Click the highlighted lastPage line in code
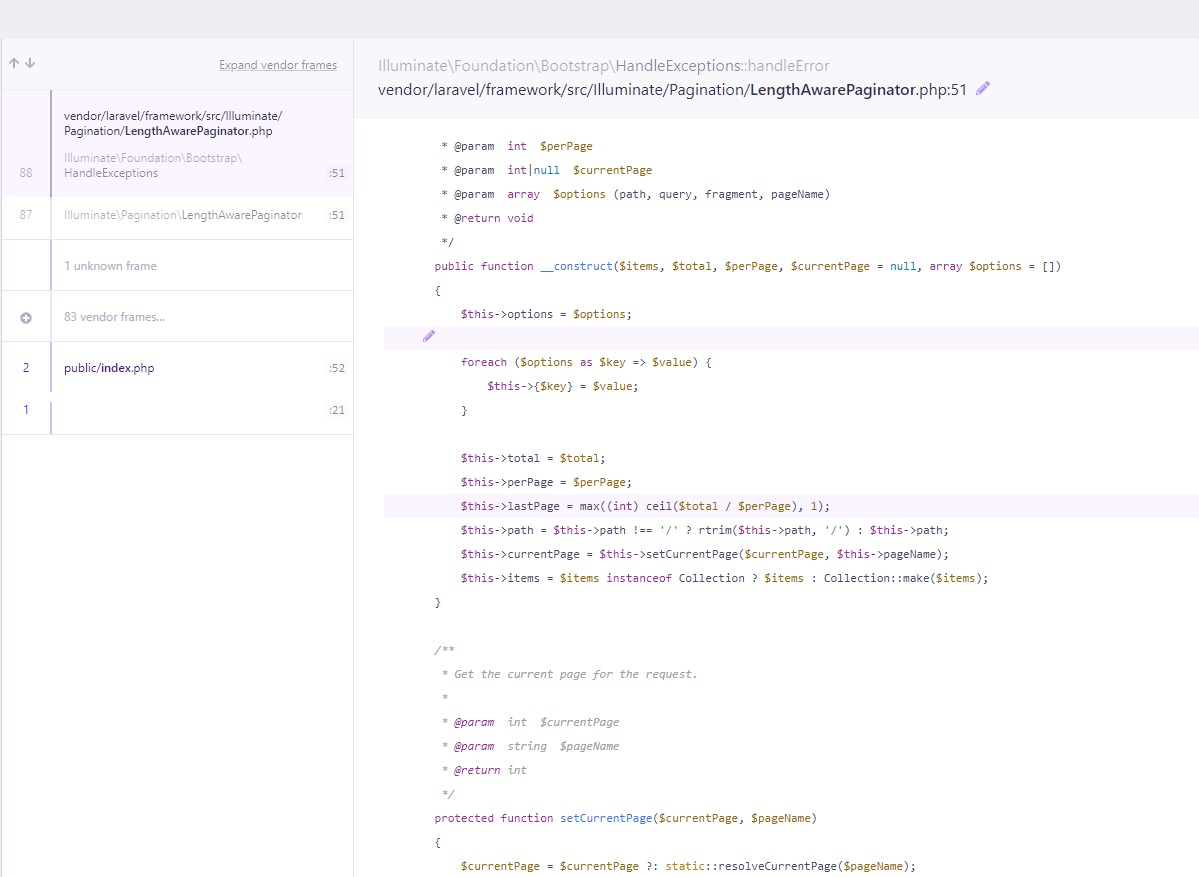1199x877 pixels. pyautogui.click(x=645, y=505)
